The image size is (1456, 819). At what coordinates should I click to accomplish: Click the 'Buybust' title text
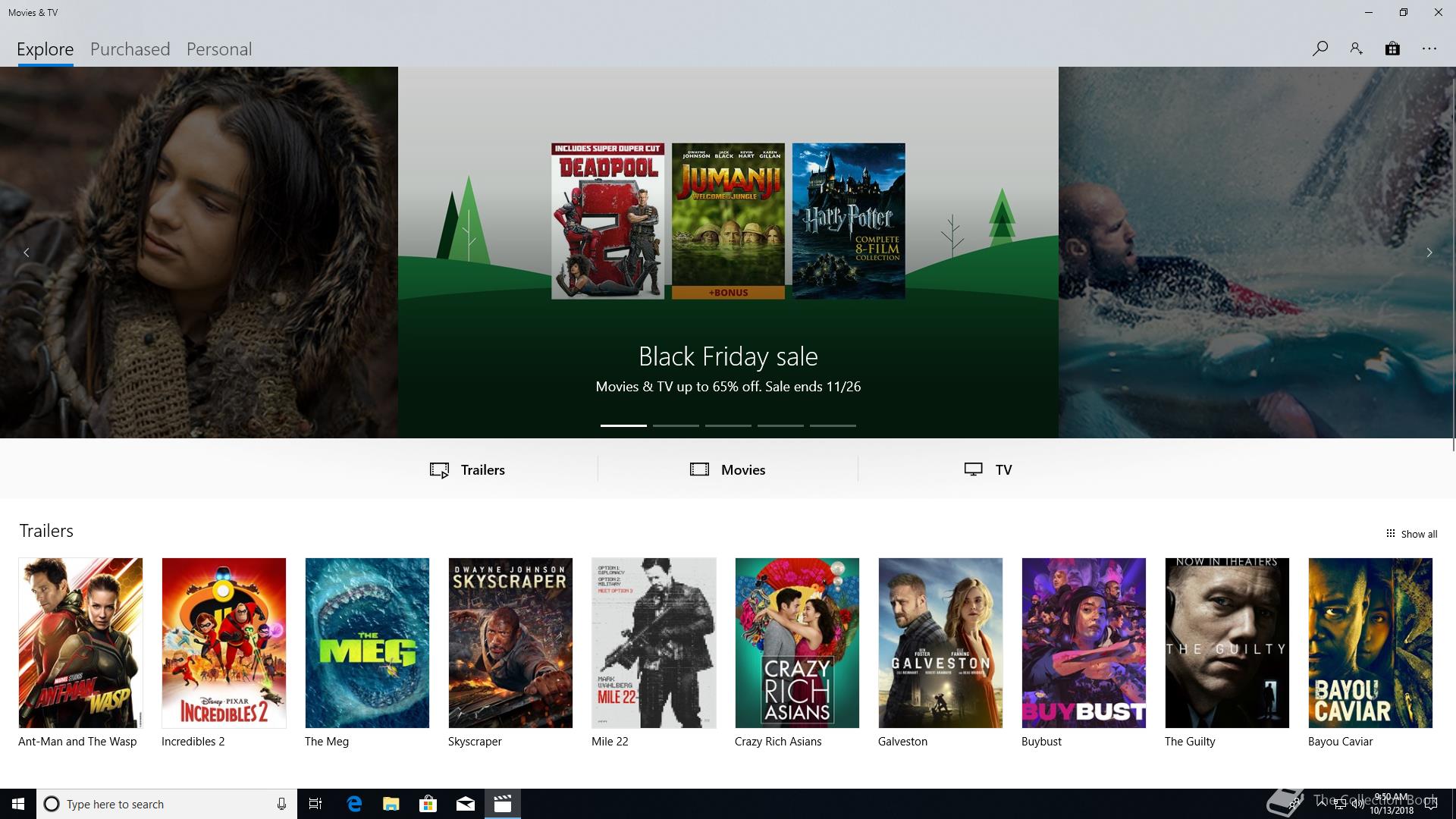(x=1041, y=742)
